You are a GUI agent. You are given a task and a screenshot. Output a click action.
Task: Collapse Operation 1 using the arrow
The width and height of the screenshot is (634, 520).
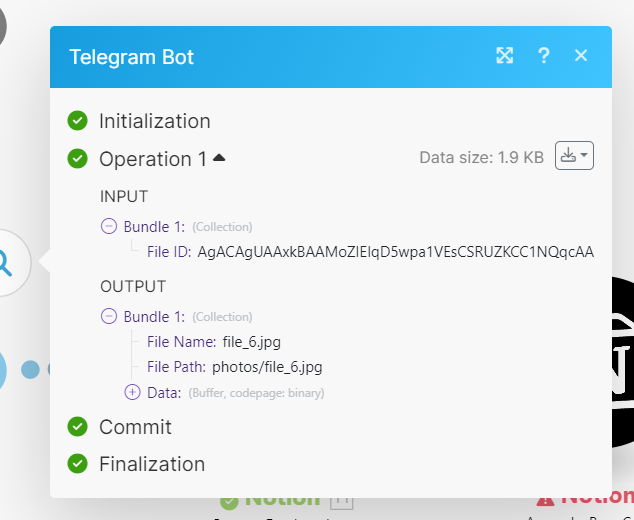(219, 157)
